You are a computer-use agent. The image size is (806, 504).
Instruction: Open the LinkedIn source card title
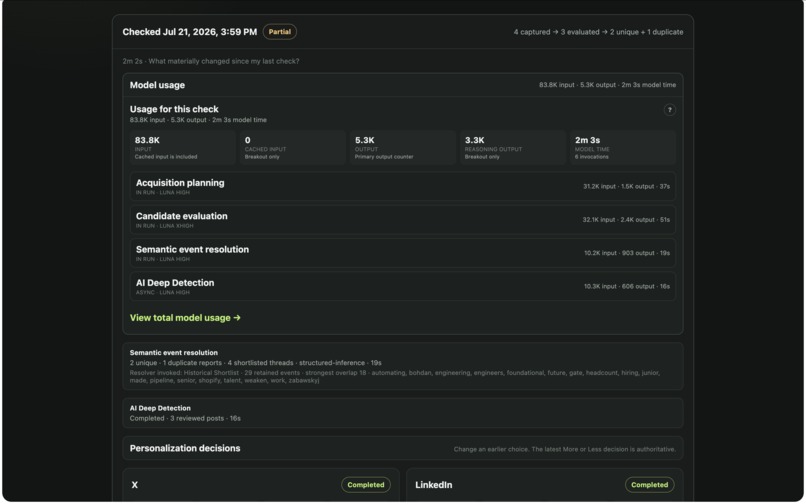click(x=433, y=485)
